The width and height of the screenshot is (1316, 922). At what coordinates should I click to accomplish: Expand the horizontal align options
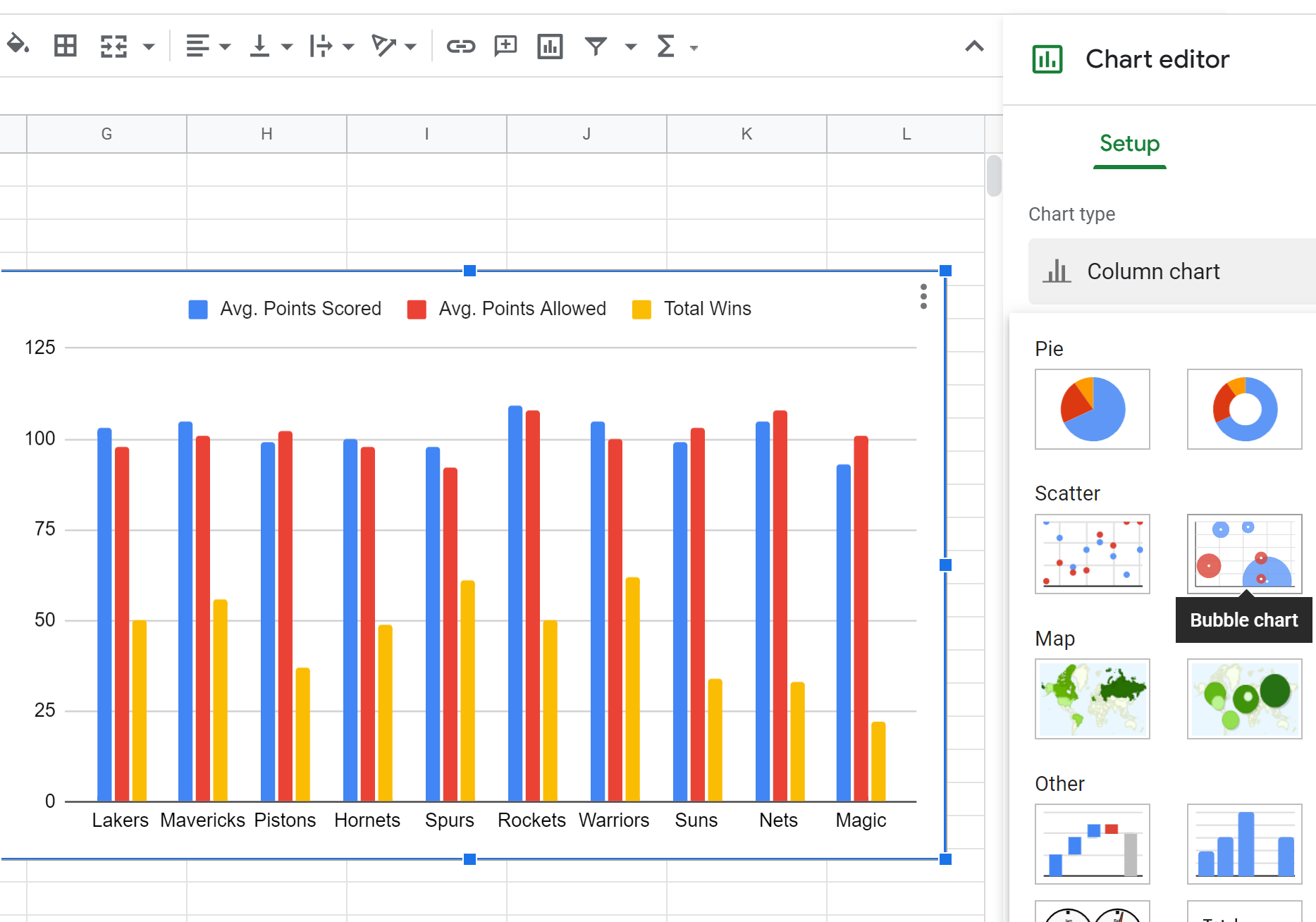223,46
